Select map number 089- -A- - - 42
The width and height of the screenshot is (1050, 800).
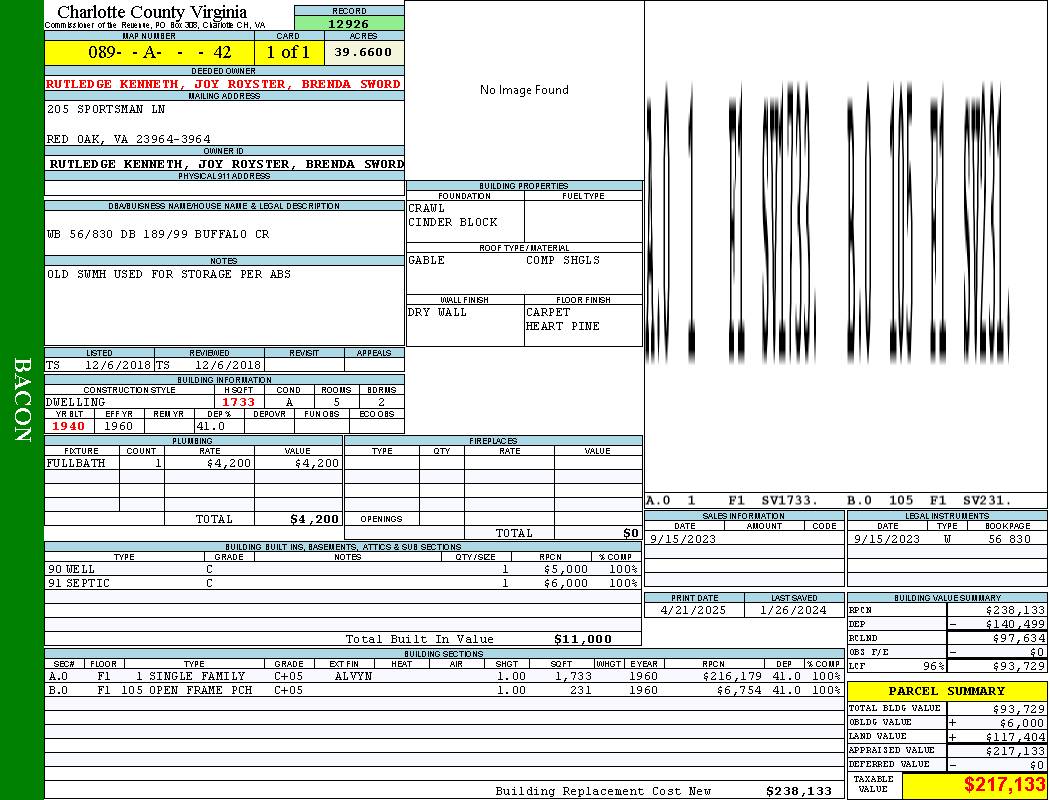159,52
